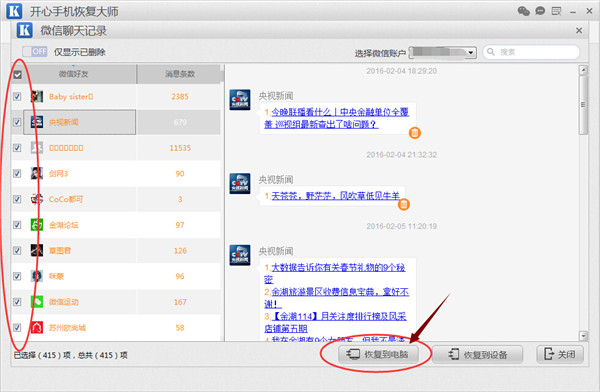This screenshot has height=392, width=600.
Task: Sort by 微信好友 column header
Action: click(73, 74)
